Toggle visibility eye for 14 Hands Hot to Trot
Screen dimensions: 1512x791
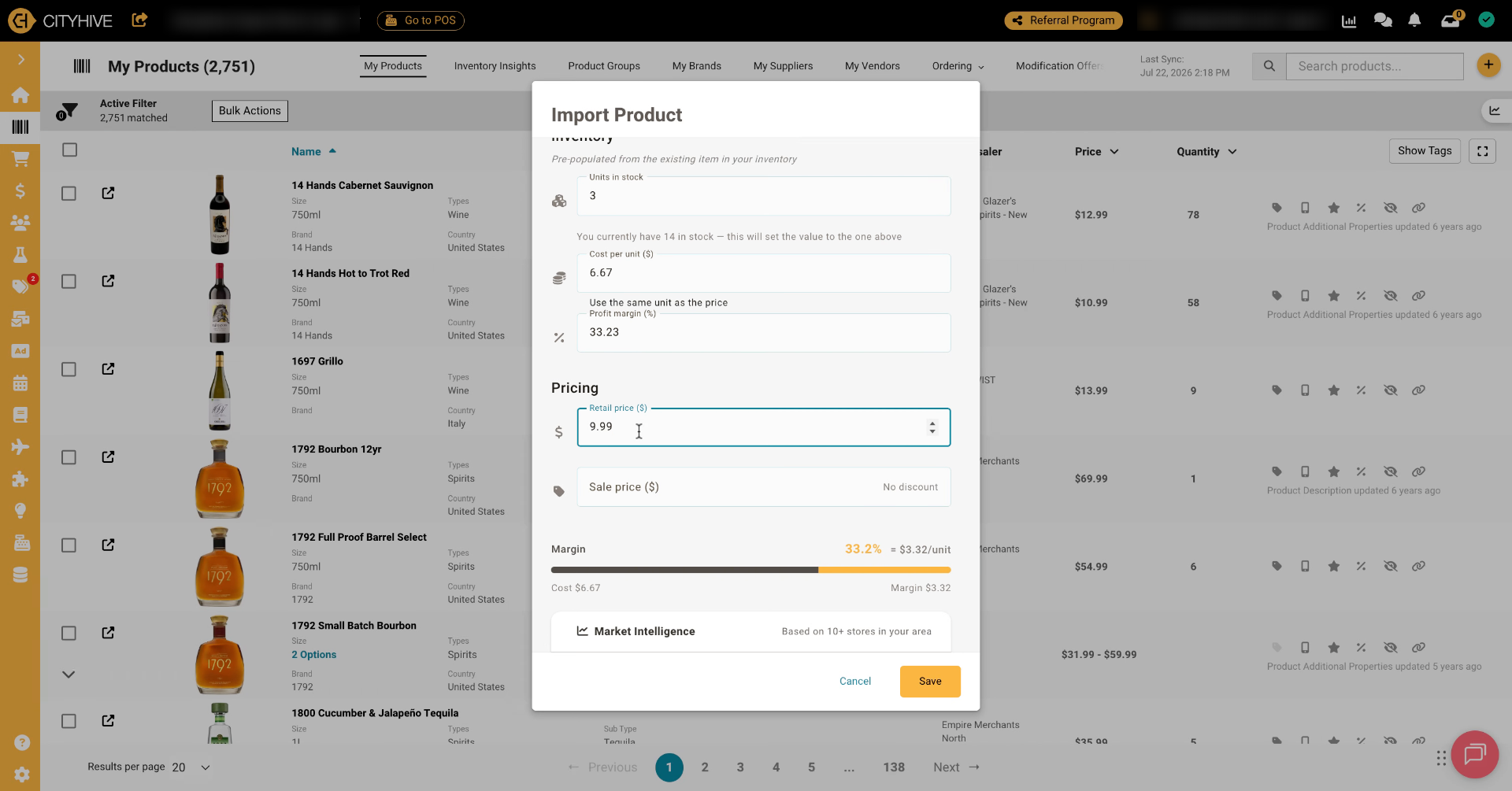pos(1390,296)
